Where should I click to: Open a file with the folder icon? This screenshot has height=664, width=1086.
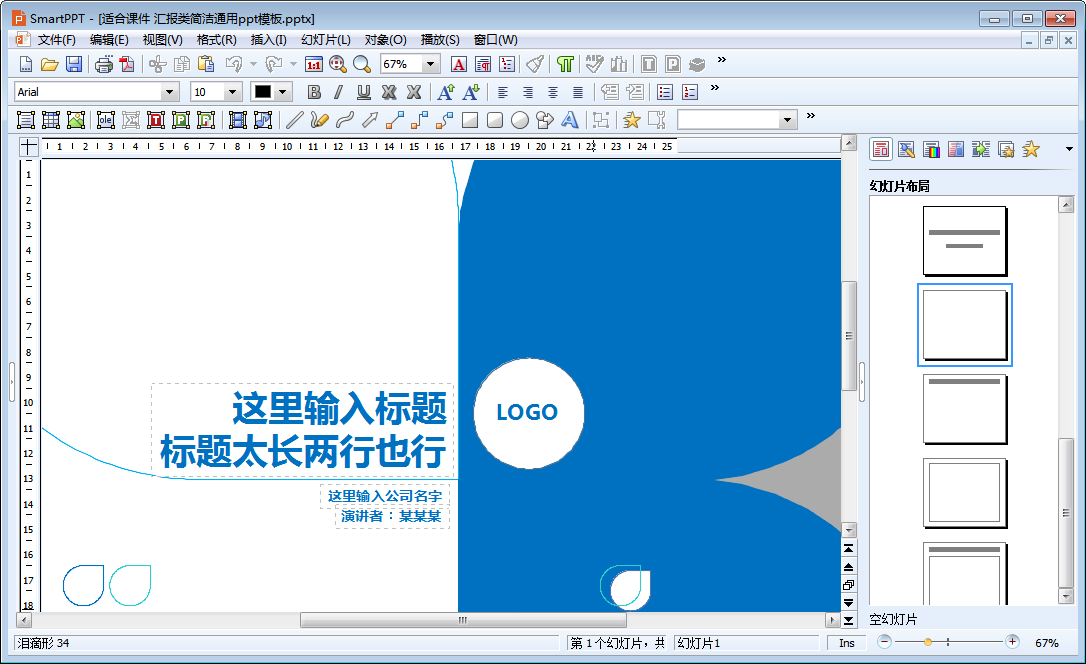49,64
